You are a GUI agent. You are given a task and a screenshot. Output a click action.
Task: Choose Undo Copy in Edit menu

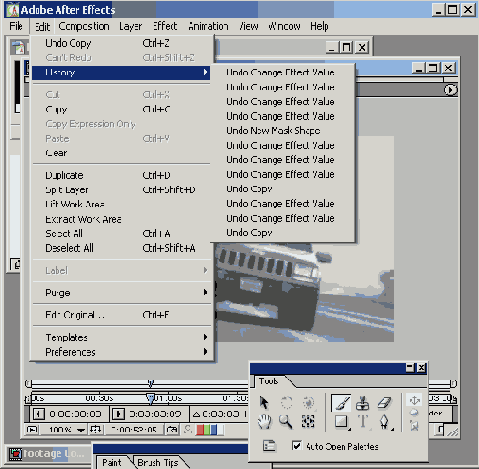click(x=121, y=43)
